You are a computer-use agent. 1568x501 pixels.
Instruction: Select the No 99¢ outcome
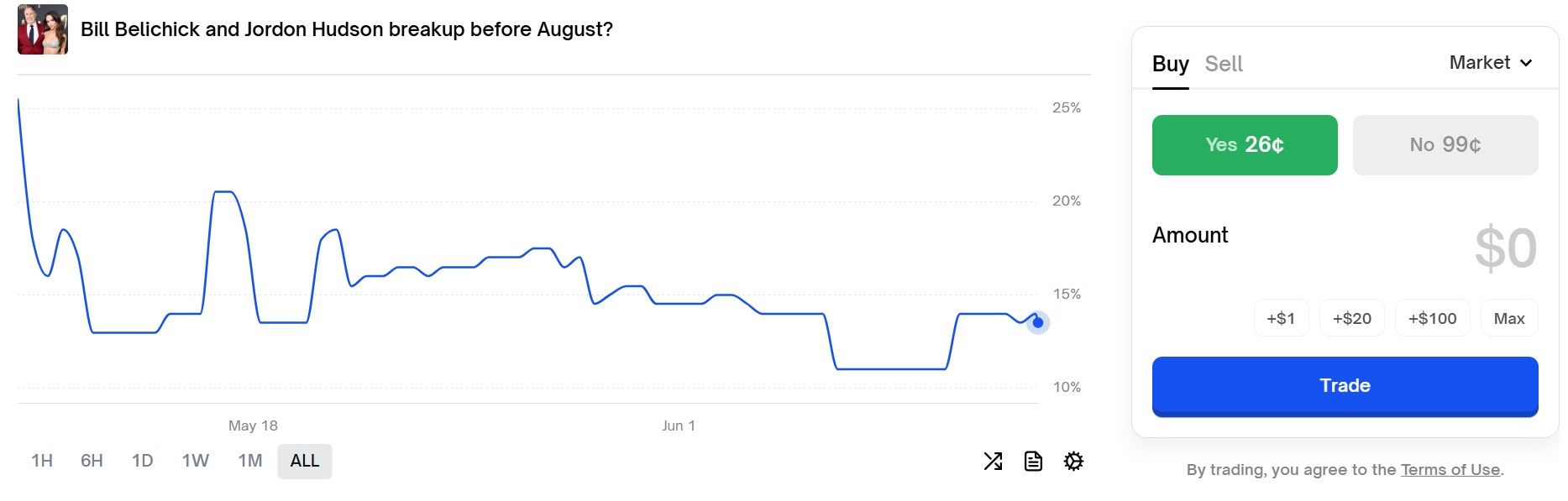coord(1445,144)
